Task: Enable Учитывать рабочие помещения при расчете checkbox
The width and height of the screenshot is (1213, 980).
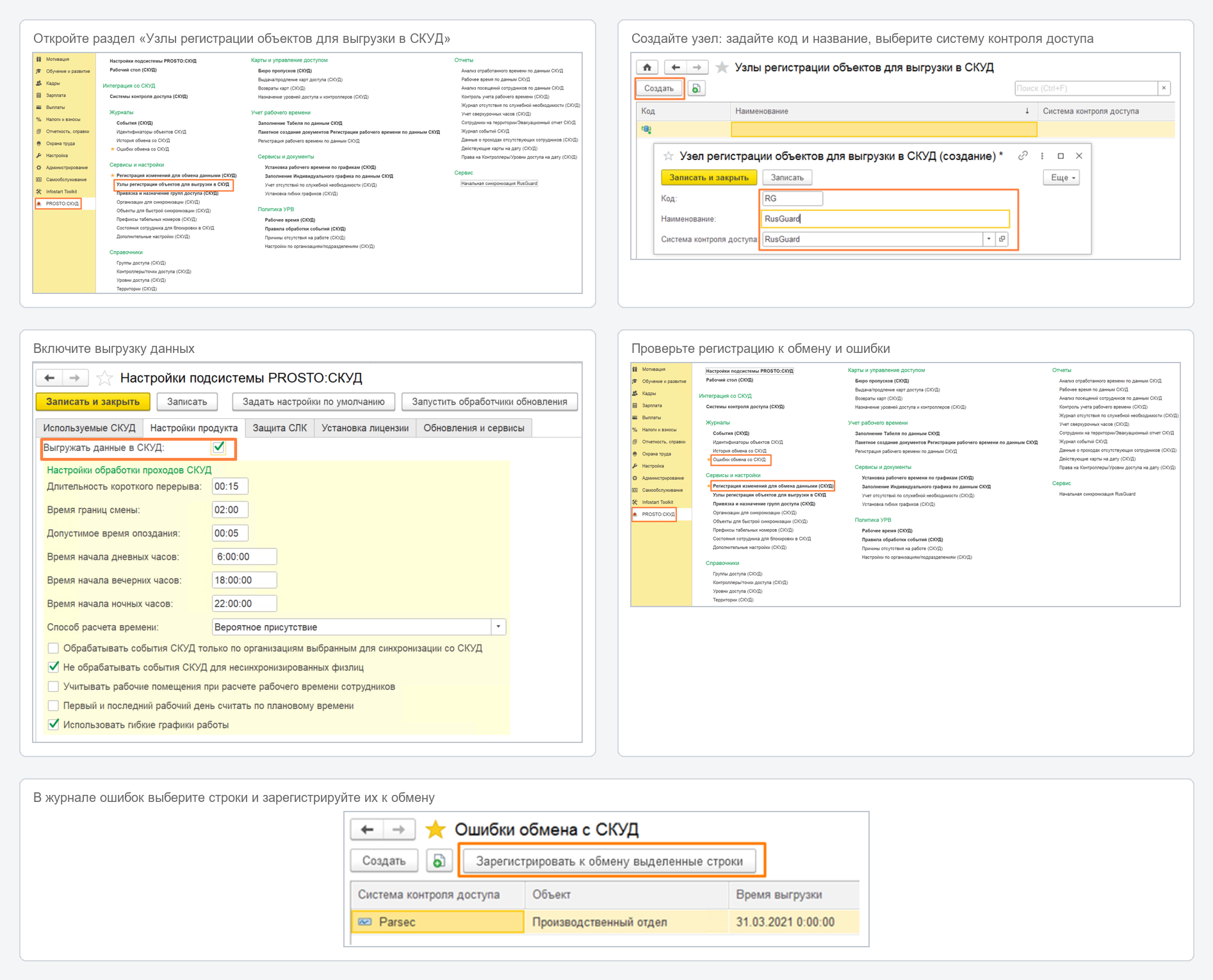Action: 54,687
